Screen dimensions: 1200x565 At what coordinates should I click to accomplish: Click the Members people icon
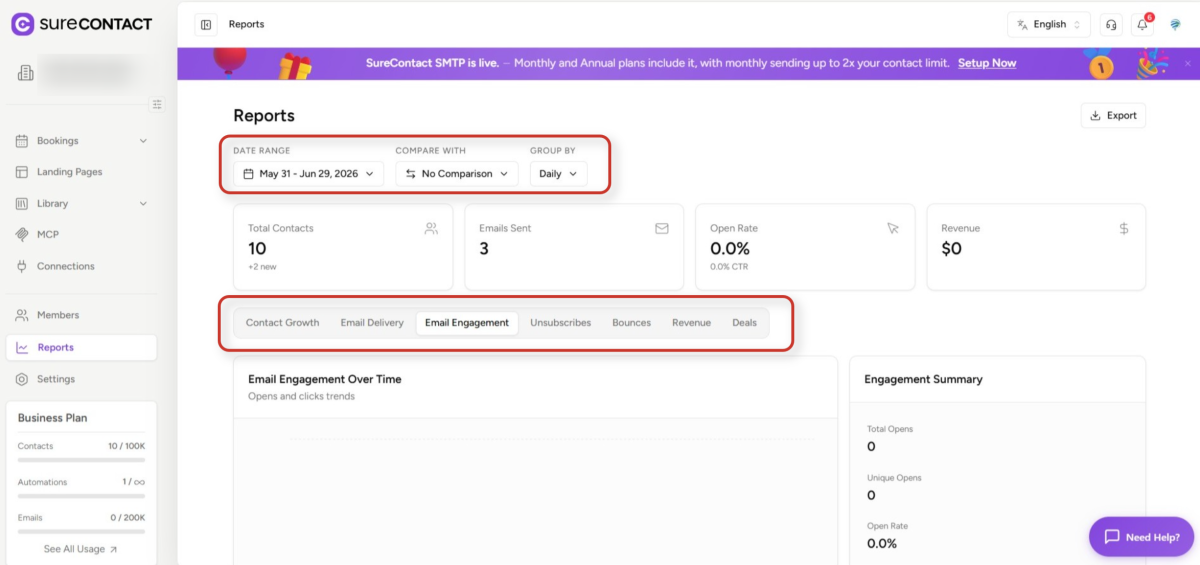point(22,315)
